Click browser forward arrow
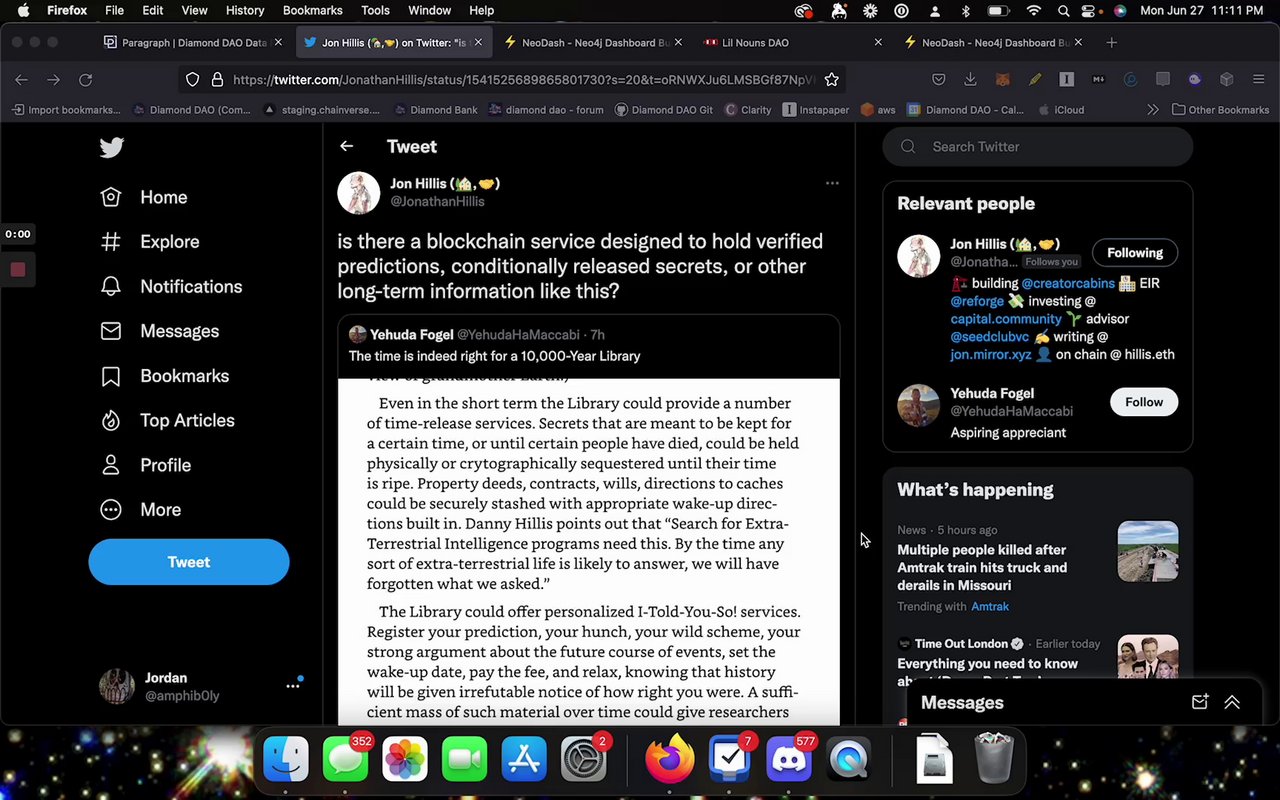1280x800 pixels. (x=53, y=80)
